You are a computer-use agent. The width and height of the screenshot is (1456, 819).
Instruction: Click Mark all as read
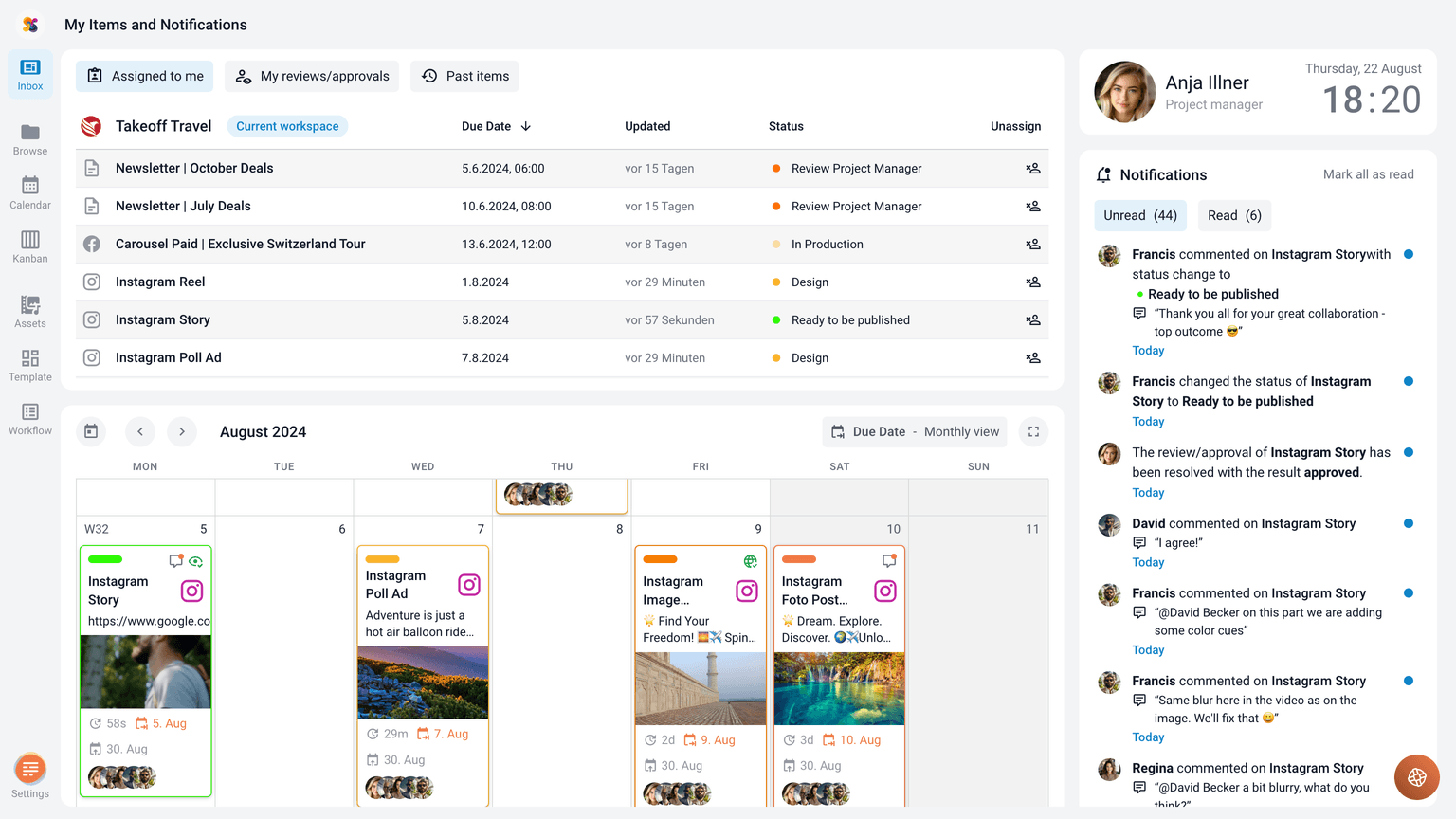(x=1368, y=174)
